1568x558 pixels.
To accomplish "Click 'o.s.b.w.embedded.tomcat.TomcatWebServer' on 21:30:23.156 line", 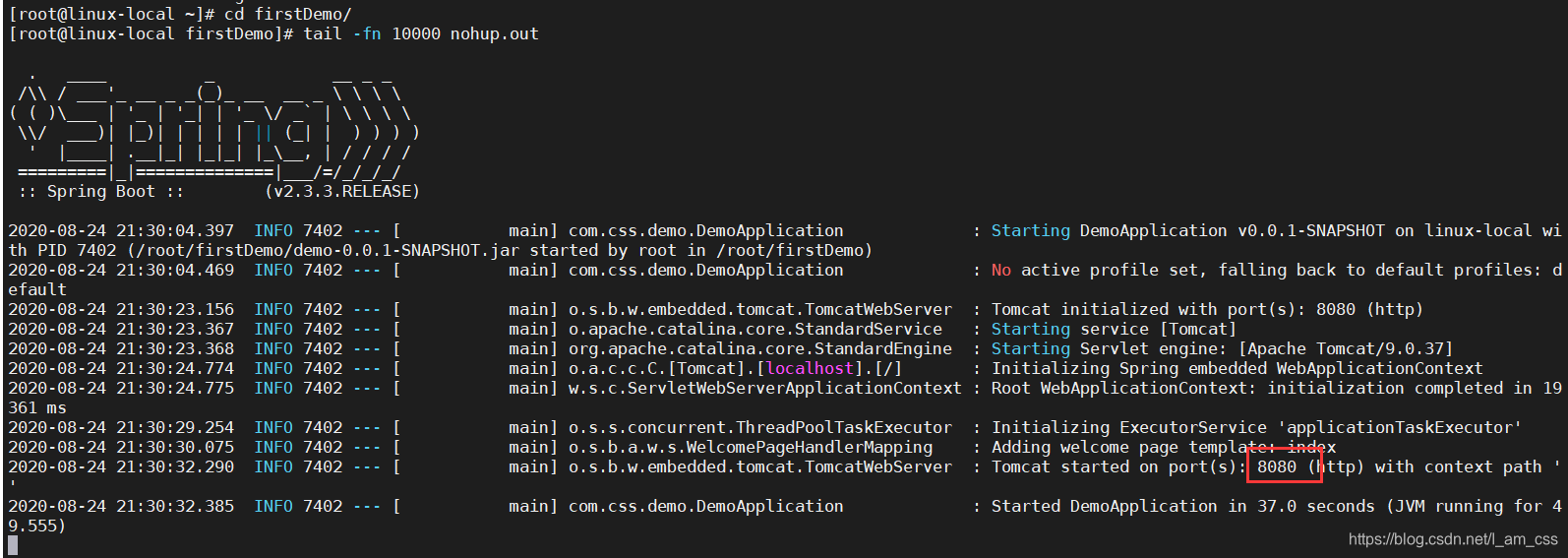I will click(x=760, y=309).
